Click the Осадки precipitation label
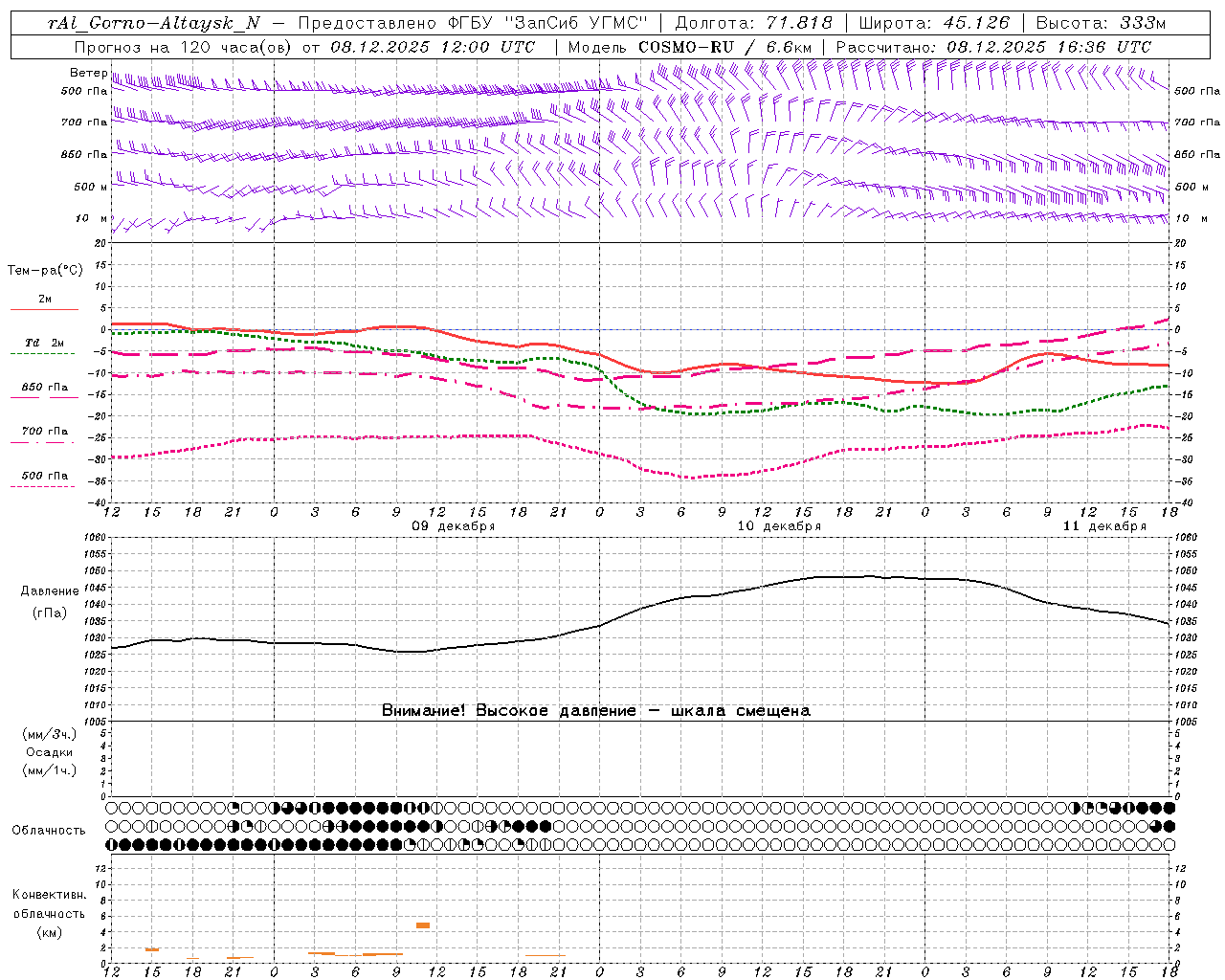 coord(50,752)
